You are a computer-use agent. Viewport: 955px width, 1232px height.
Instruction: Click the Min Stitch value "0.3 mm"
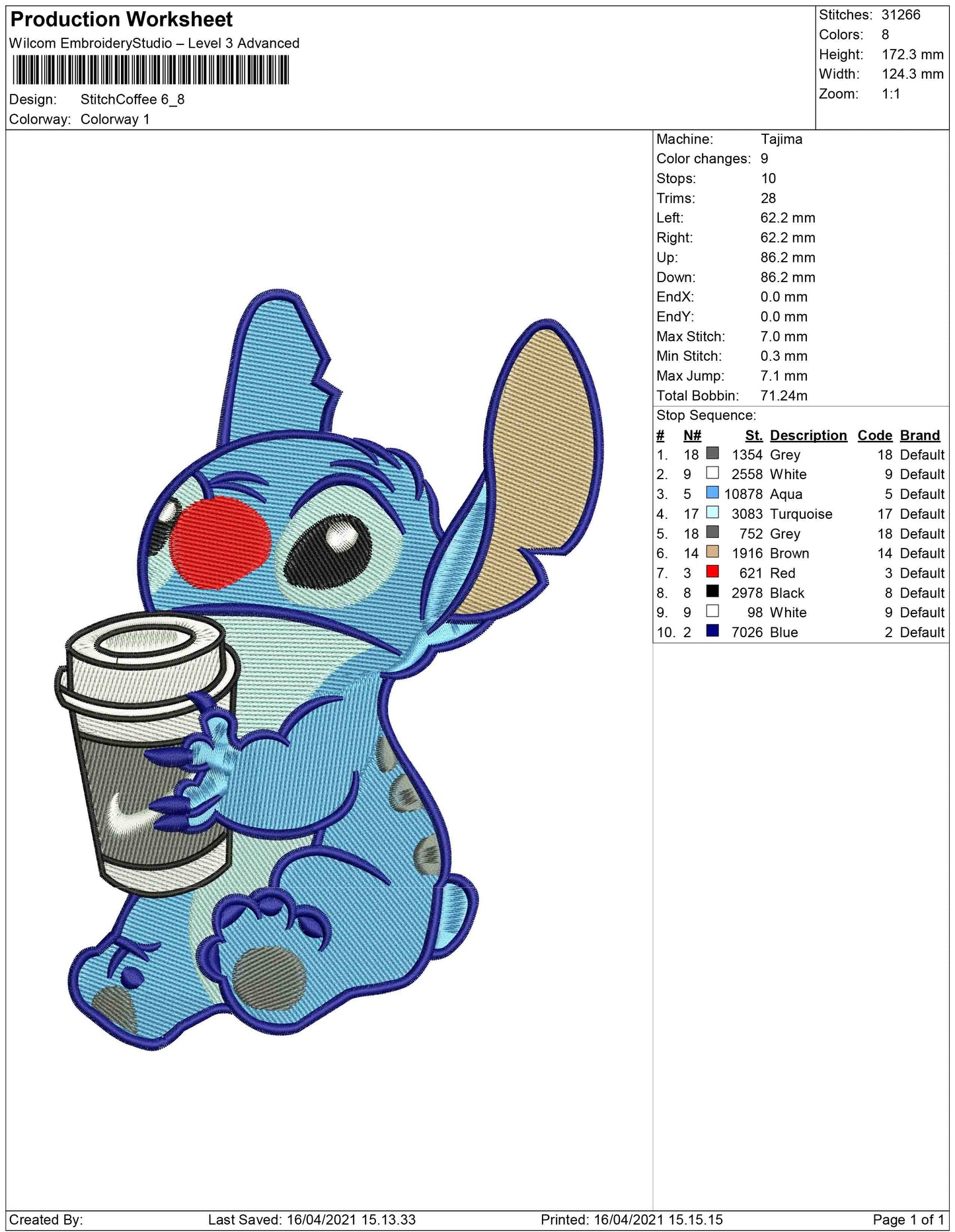(x=784, y=356)
